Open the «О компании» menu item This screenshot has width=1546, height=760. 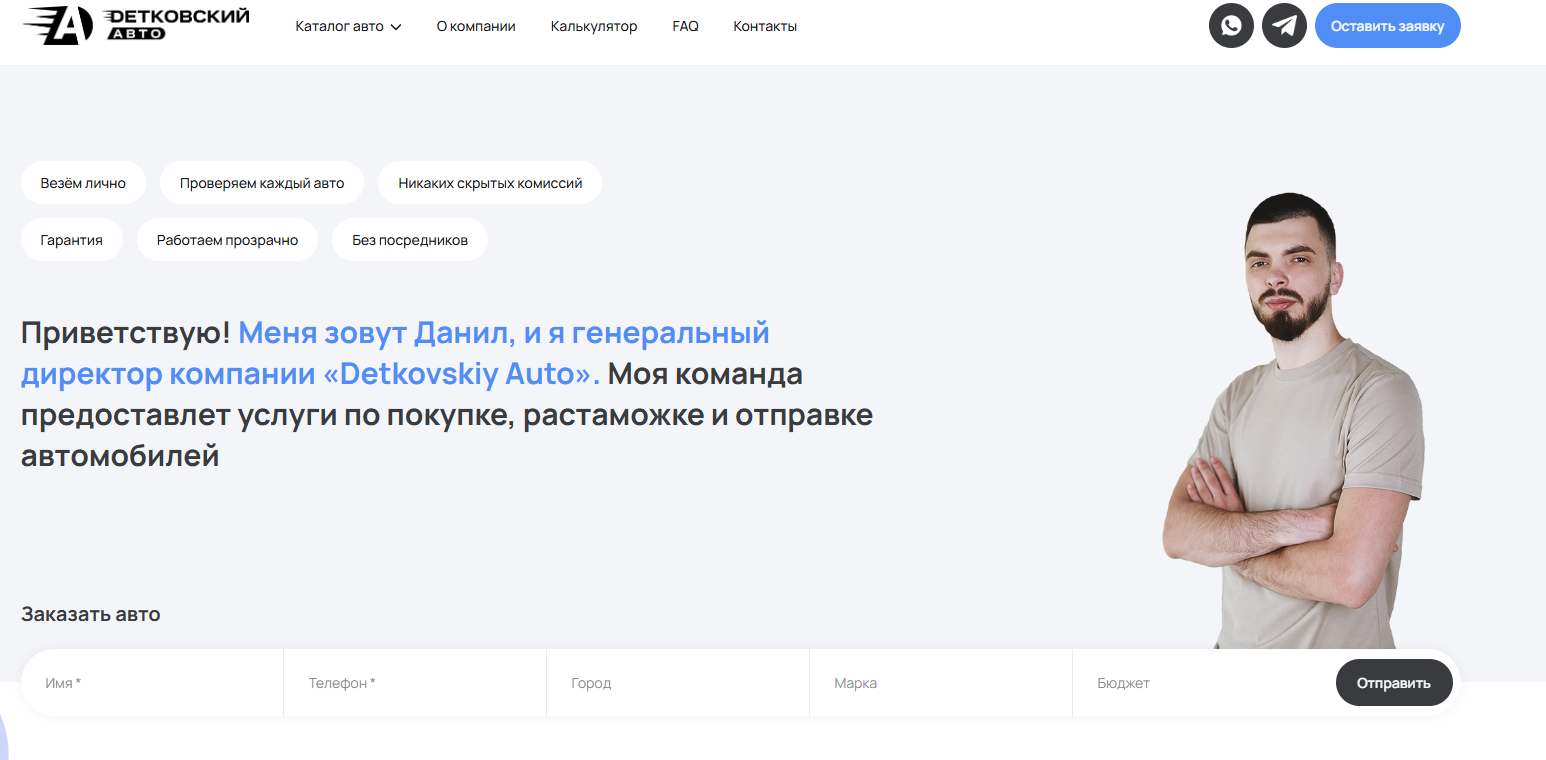pyautogui.click(x=476, y=26)
